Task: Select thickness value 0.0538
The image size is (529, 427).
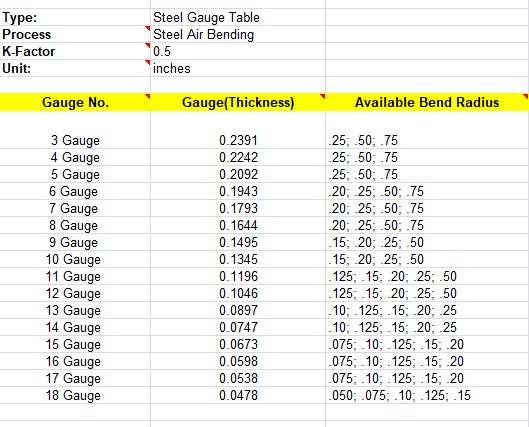Action: pos(238,378)
